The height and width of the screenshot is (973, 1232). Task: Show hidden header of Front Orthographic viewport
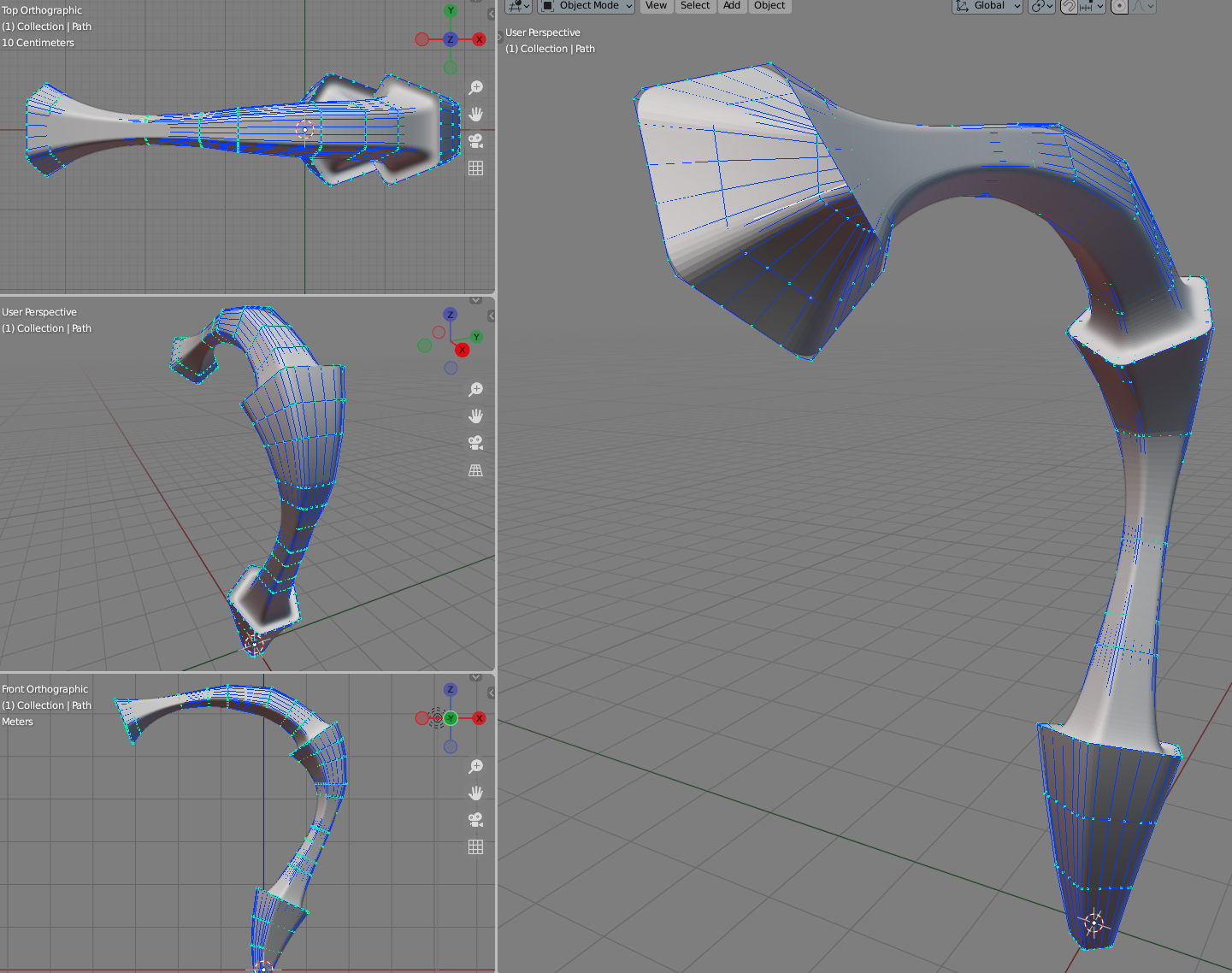(476, 677)
